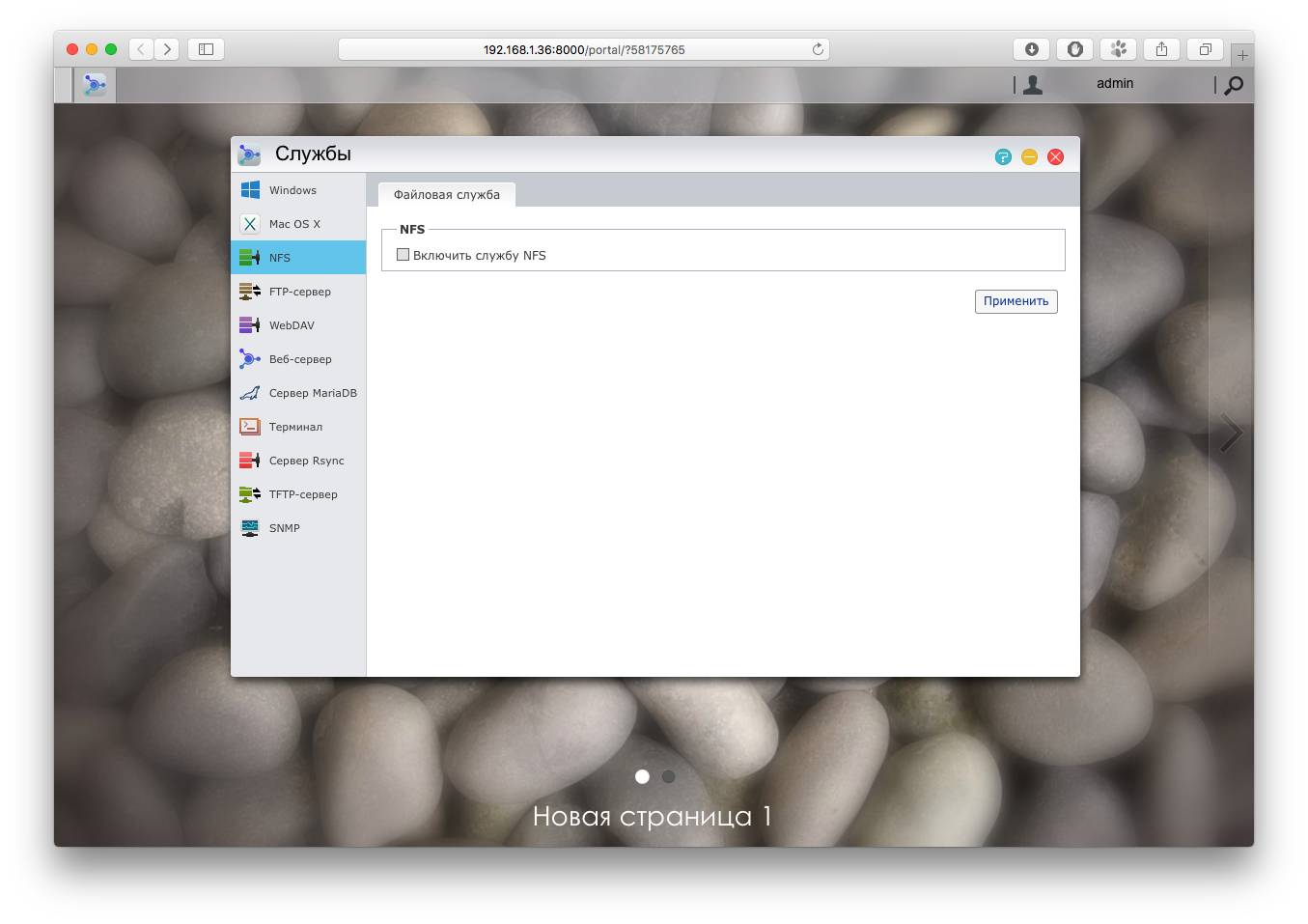Image resolution: width=1308 pixels, height=924 pixels.
Task: Open FTP-сервер icon in the sidebar
Action: (x=250, y=292)
